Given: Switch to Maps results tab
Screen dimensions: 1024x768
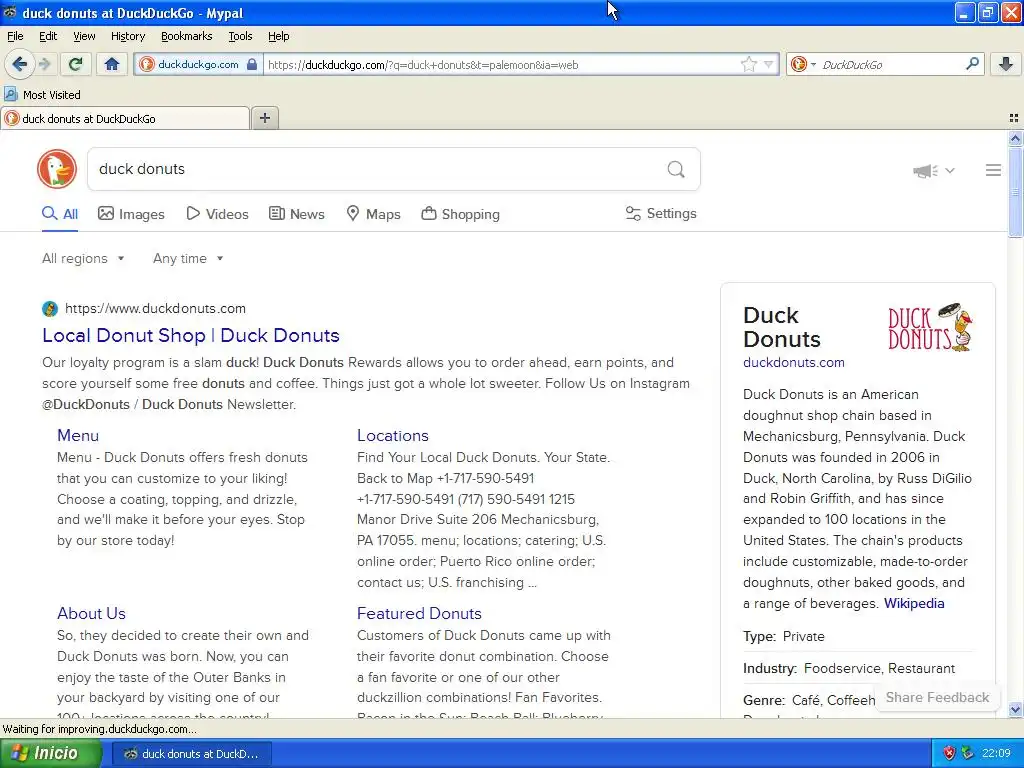Looking at the screenshot, I should 374,214.
